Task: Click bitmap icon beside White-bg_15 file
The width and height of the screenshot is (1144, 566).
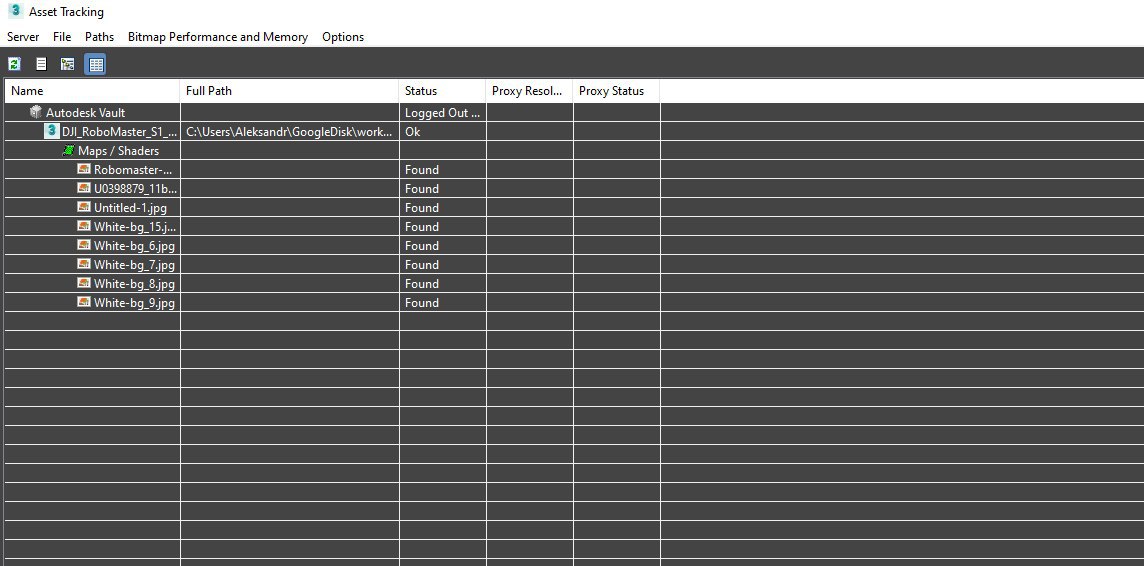Action: (84, 226)
